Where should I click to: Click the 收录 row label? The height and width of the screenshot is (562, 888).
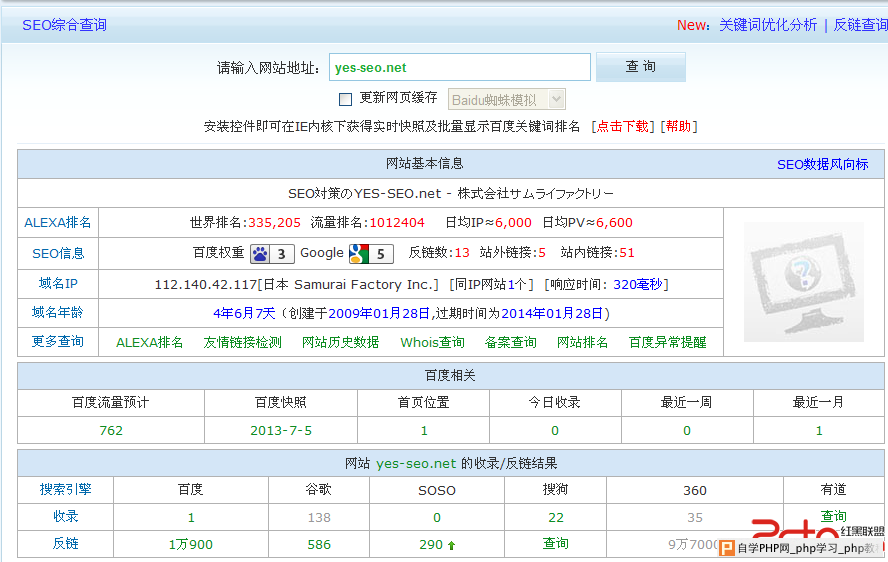[x=66, y=517]
